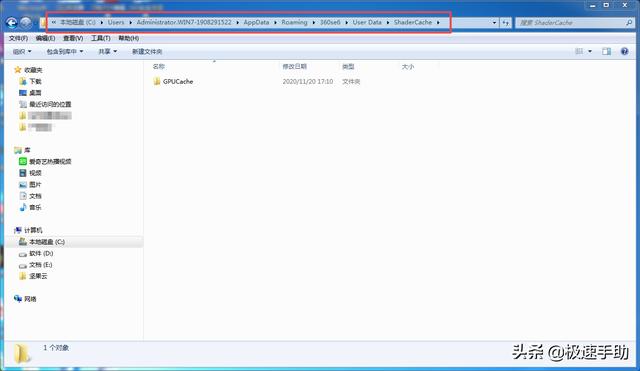Click 本地磁盘 (C:) in the address breadcrumb

[x=78, y=22]
